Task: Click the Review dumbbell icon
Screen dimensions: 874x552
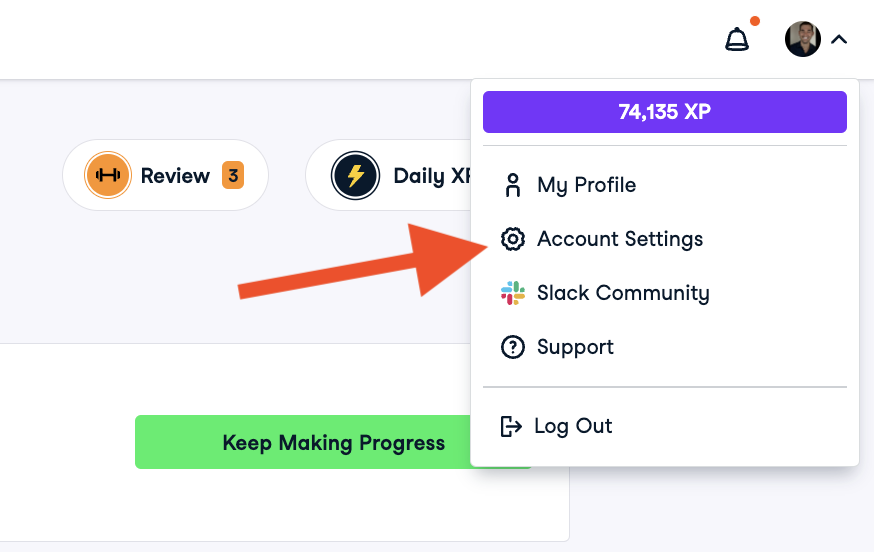Action: point(107,175)
